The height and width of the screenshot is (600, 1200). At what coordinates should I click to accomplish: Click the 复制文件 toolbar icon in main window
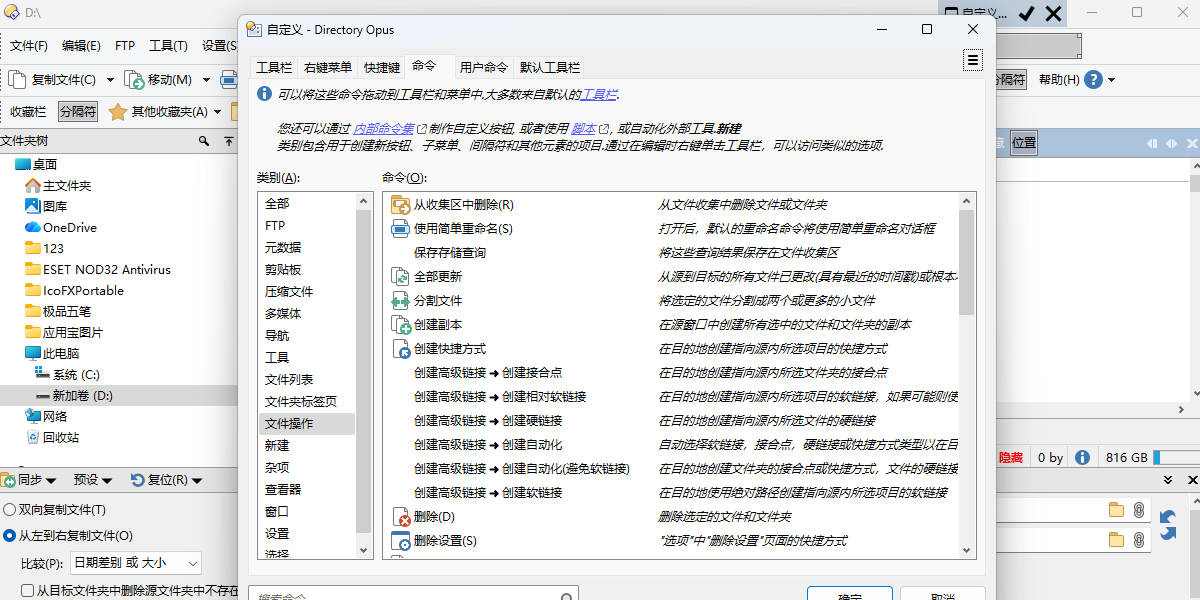(17, 80)
